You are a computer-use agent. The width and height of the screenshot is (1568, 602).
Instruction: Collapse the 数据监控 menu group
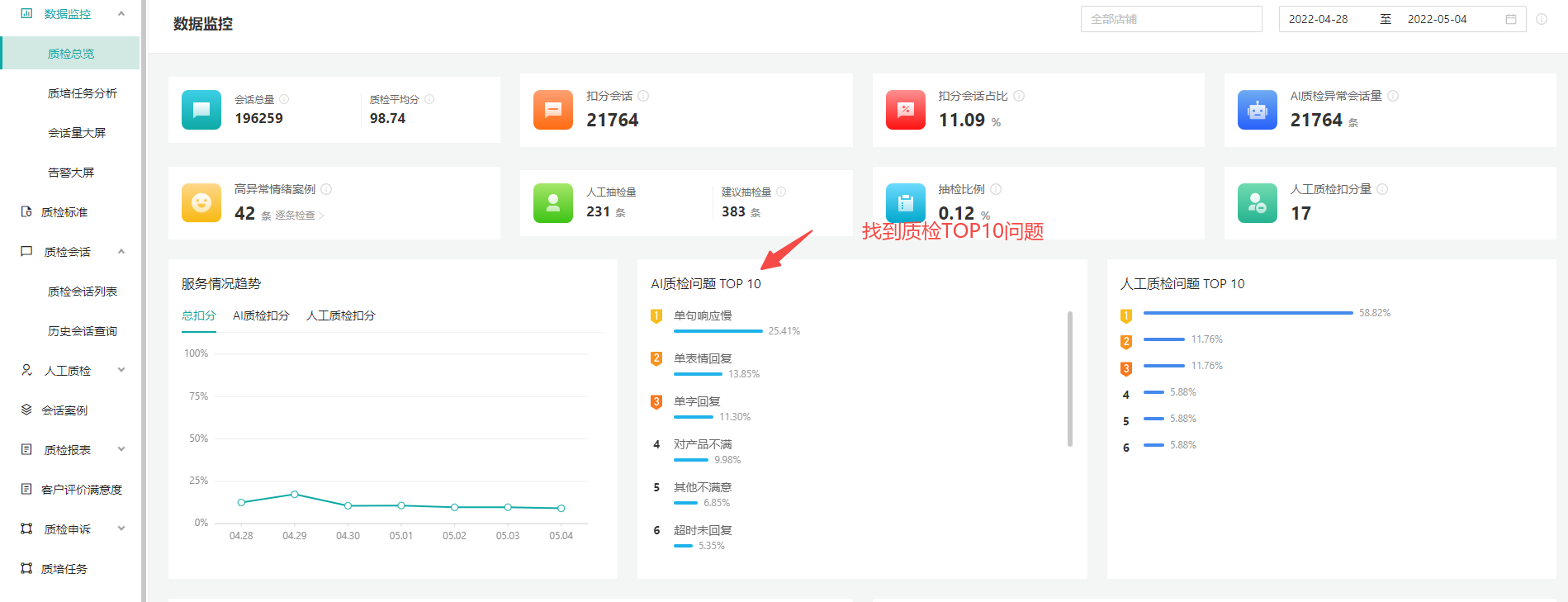(x=121, y=13)
